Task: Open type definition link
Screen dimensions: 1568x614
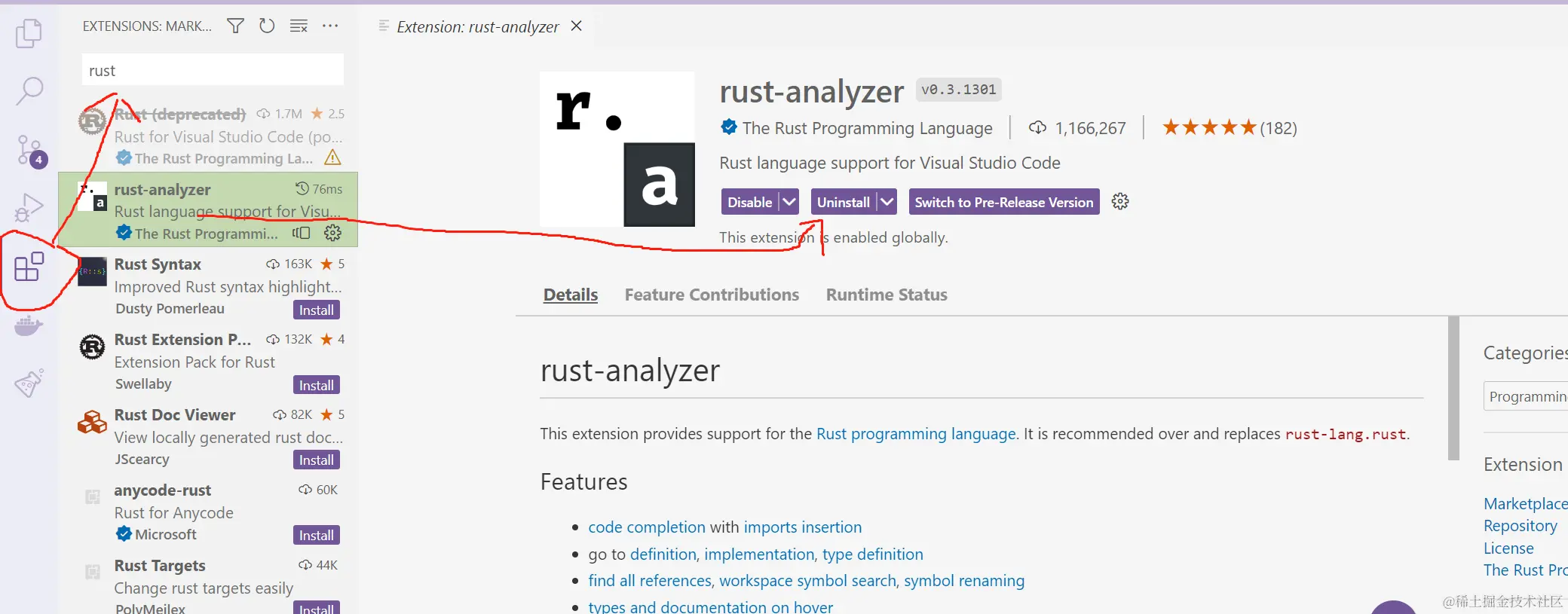Action: click(x=873, y=554)
